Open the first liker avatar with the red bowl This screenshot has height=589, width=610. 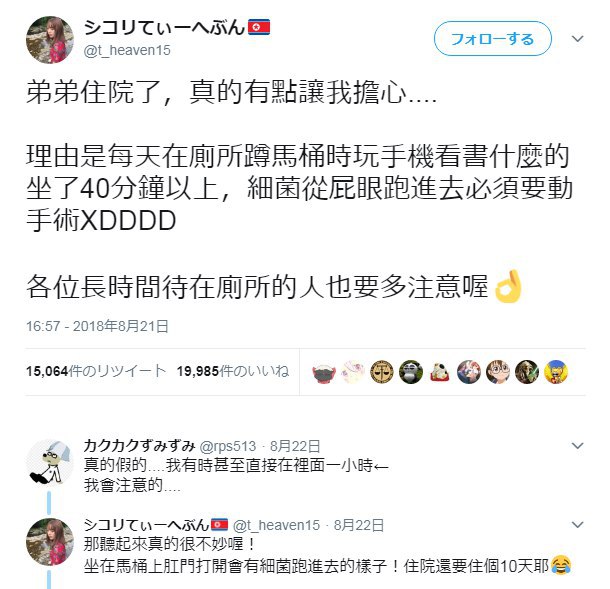click(324, 372)
